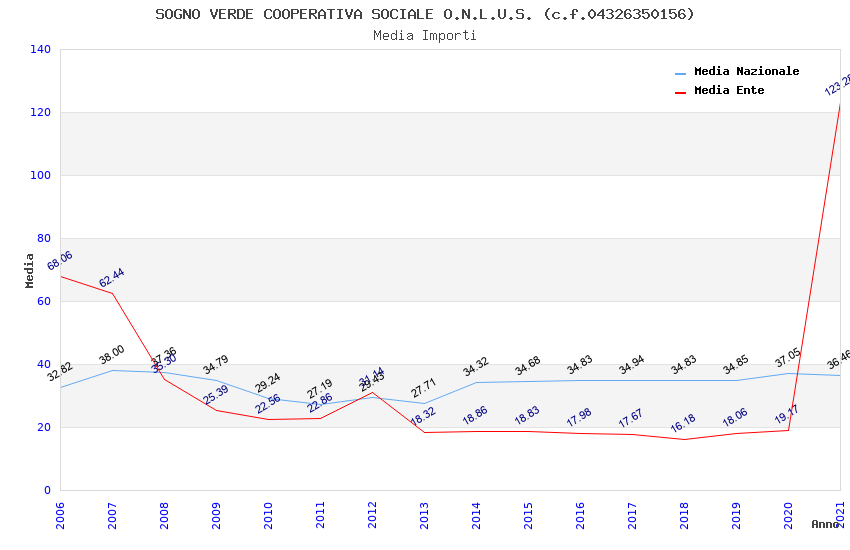Select the 18.32 data label
Image resolution: width=850 pixels, height=550 pixels.
pyautogui.click(x=423, y=416)
